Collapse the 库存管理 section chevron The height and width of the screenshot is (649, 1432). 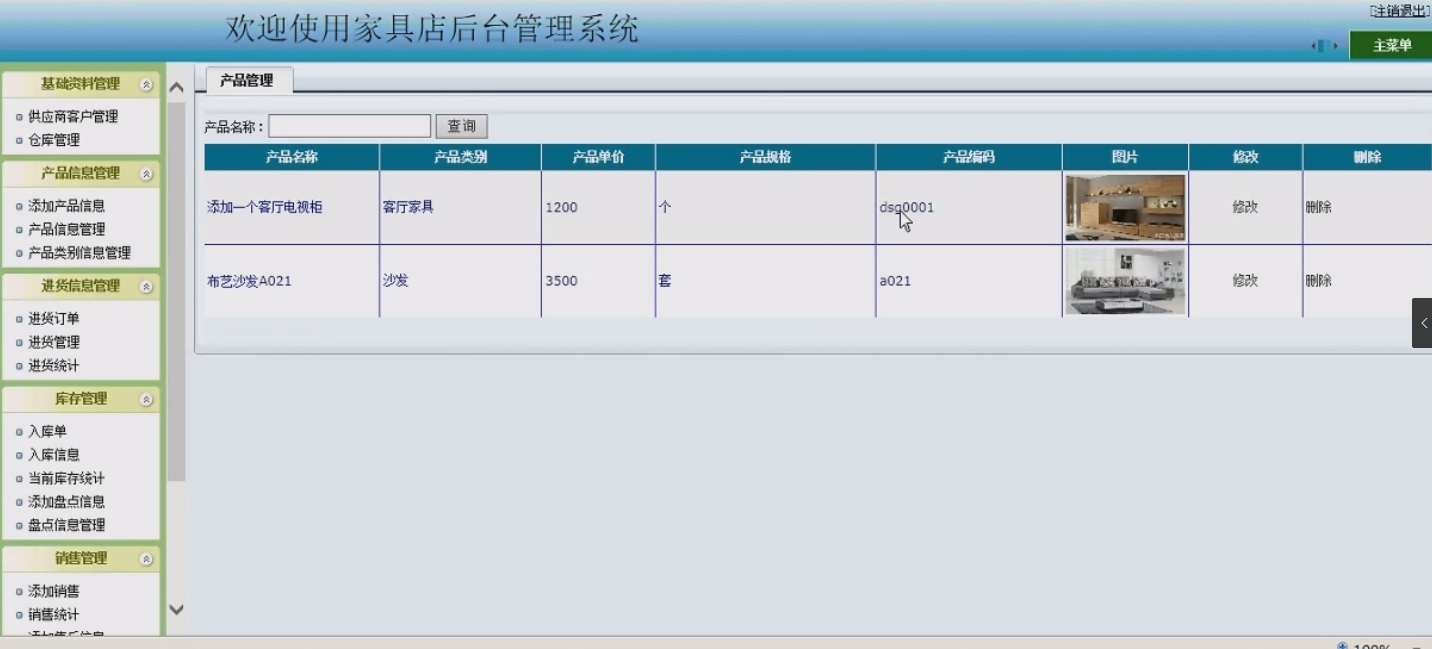coord(146,400)
